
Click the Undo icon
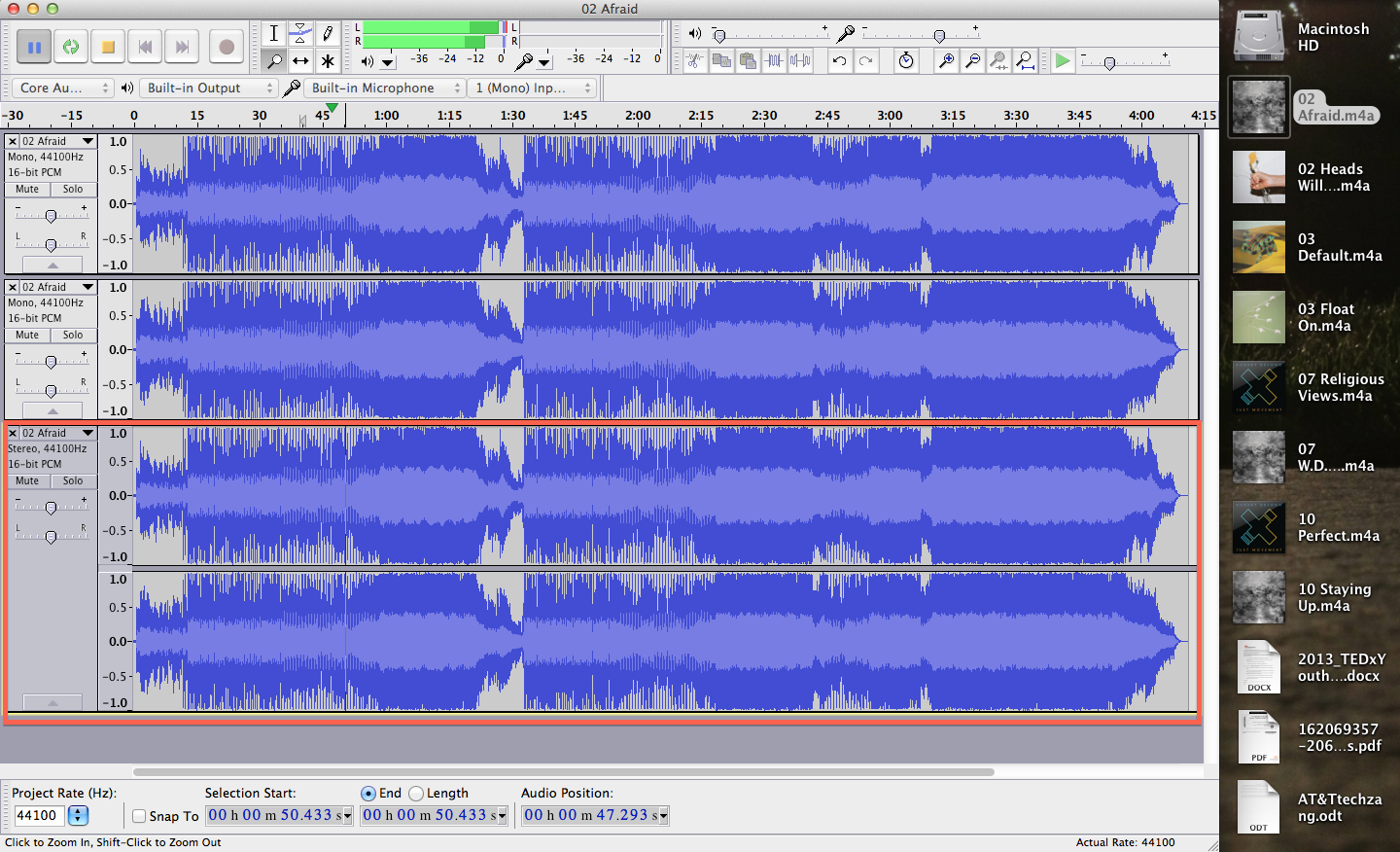tap(840, 60)
